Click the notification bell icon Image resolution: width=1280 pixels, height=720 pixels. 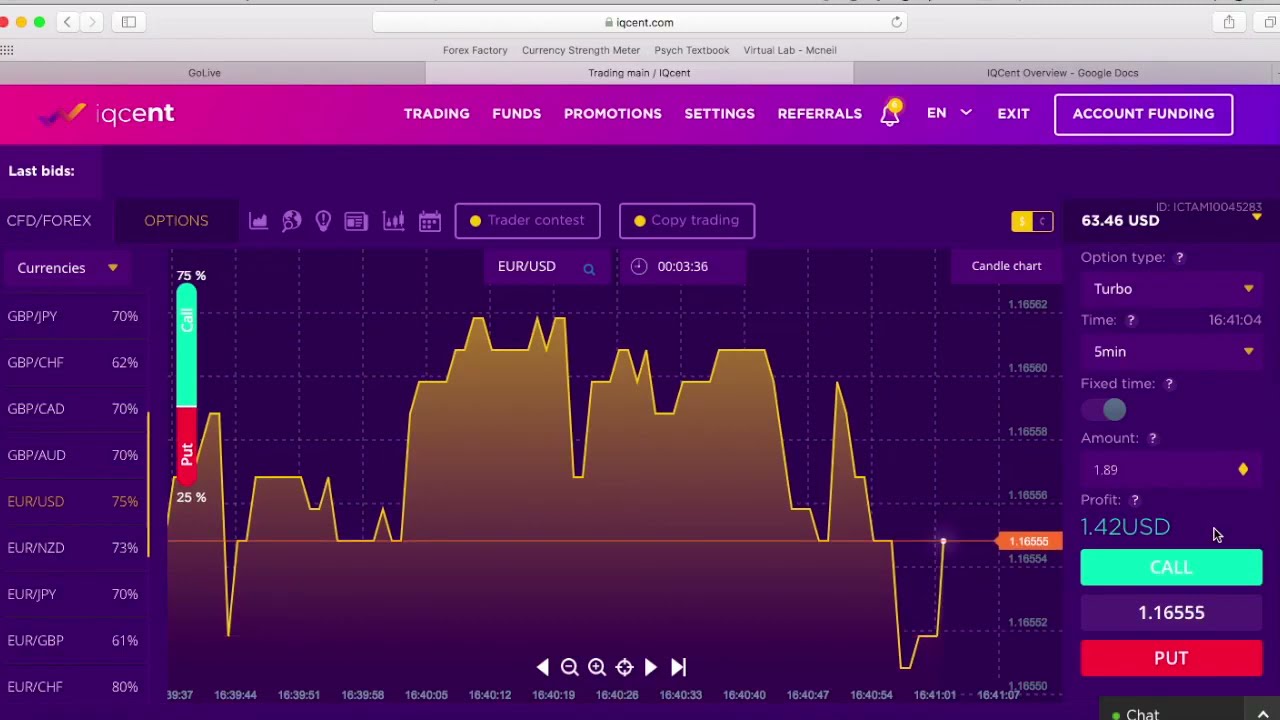click(x=890, y=113)
